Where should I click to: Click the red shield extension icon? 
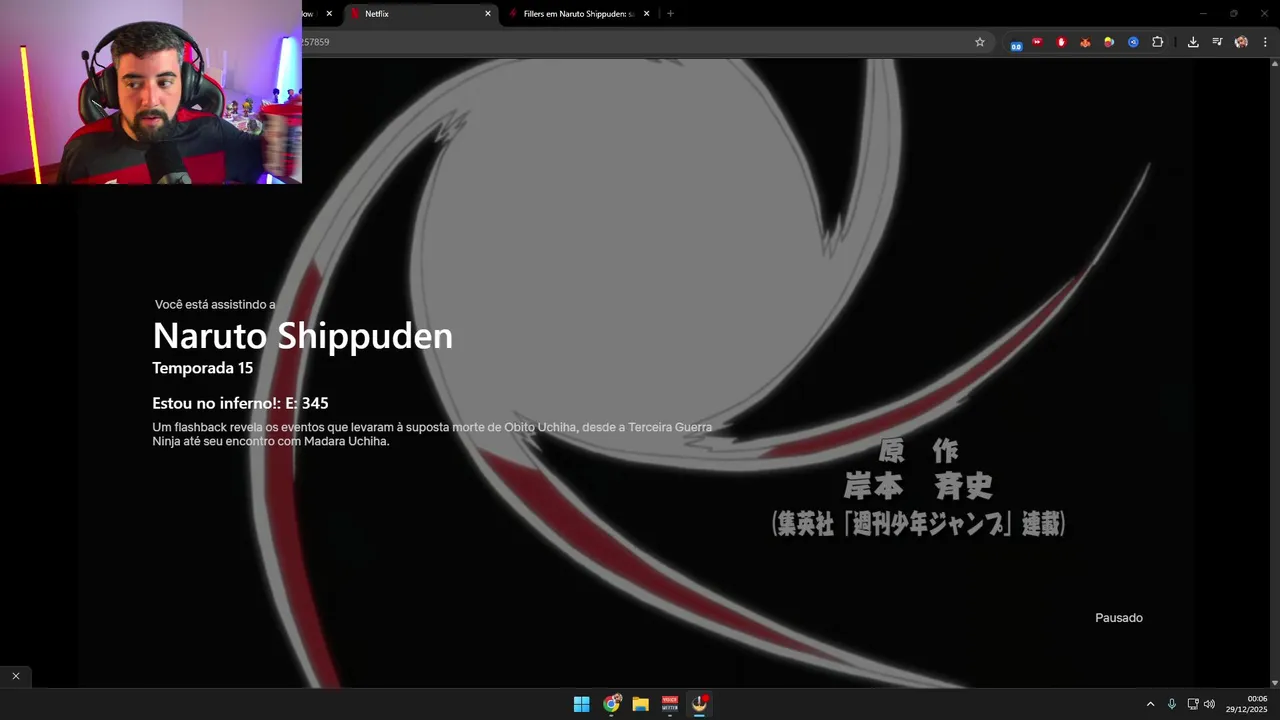coord(1061,42)
